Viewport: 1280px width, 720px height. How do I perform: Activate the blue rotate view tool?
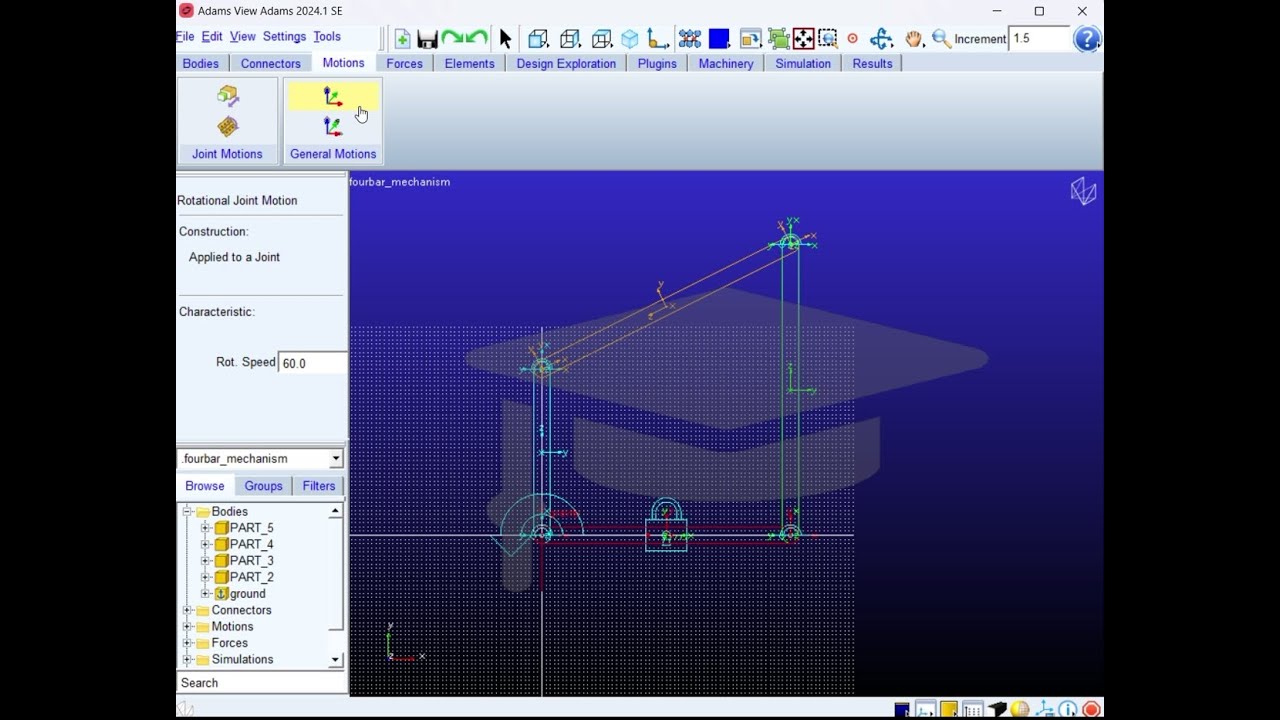coord(881,39)
